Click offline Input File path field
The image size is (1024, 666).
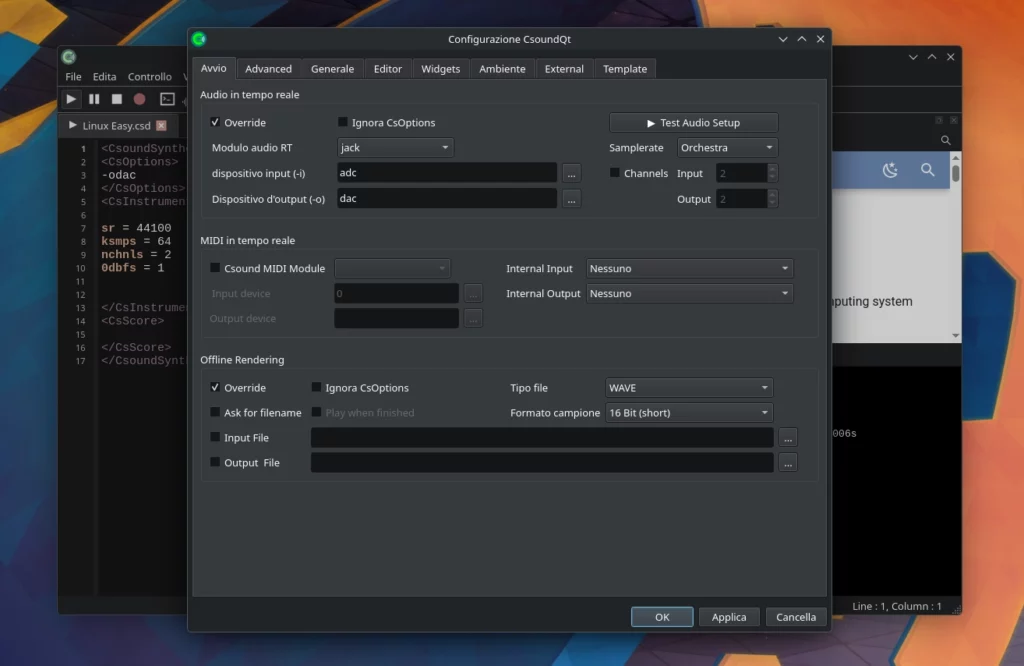pyautogui.click(x=542, y=437)
